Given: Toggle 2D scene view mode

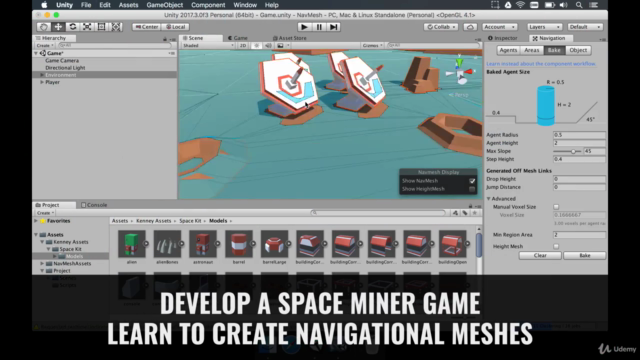Looking at the screenshot, I should click(x=243, y=45).
